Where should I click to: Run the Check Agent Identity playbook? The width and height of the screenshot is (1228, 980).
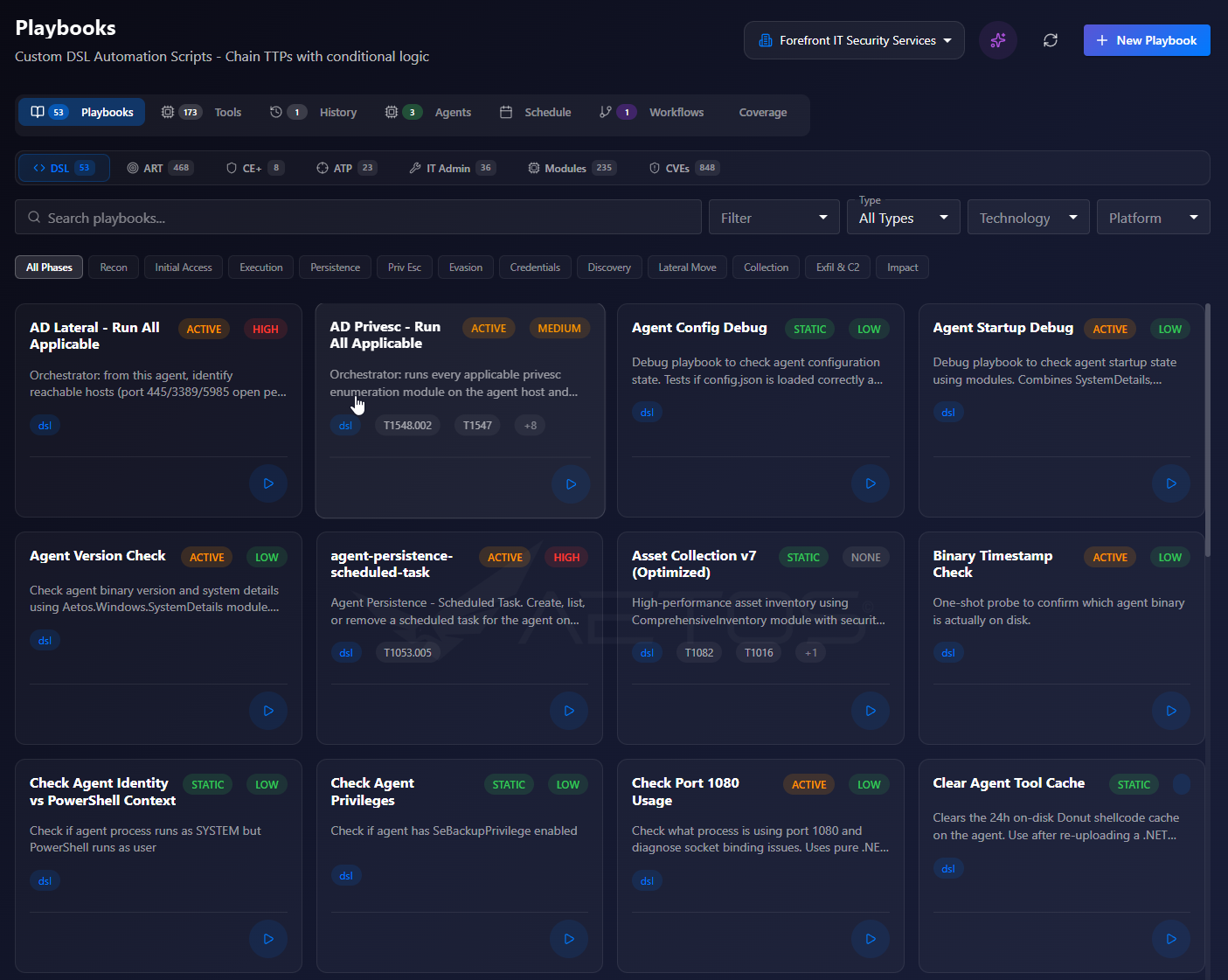click(268, 939)
